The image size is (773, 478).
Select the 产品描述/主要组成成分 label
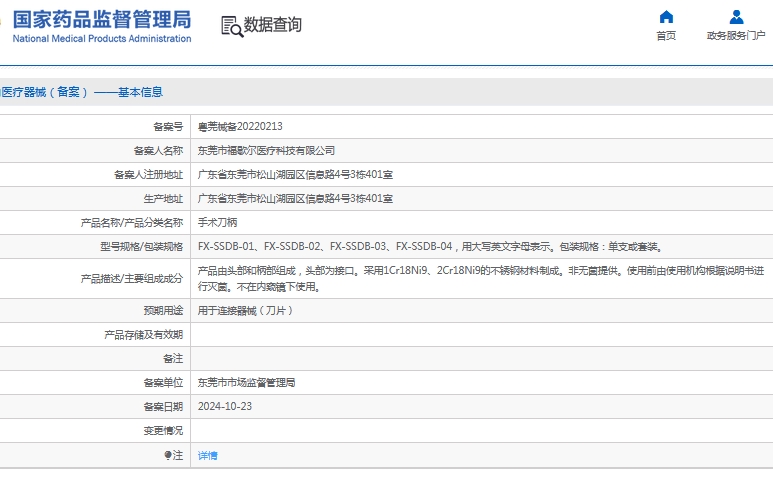pyautogui.click(x=132, y=279)
